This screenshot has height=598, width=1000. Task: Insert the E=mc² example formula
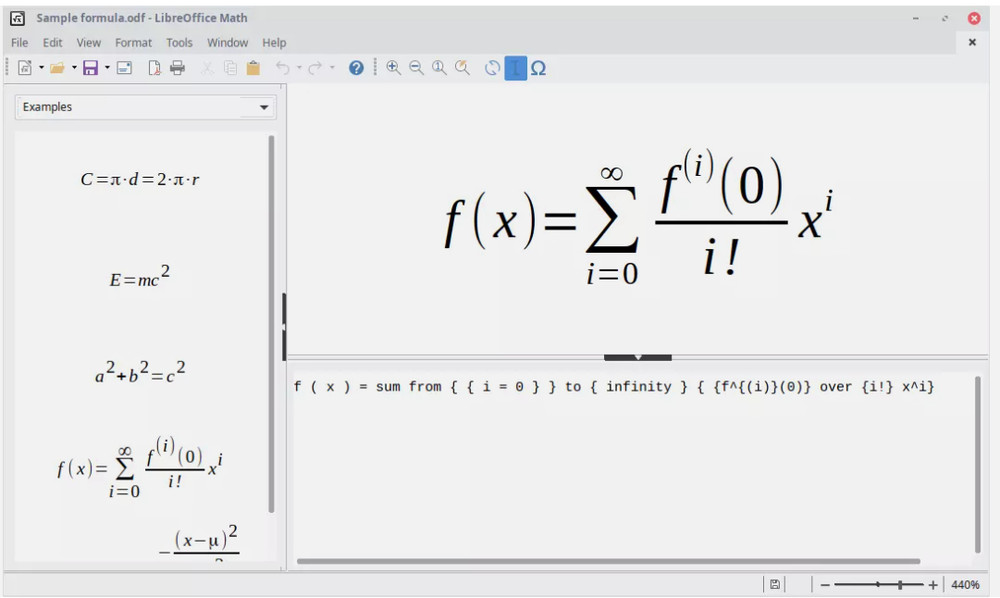coord(140,278)
